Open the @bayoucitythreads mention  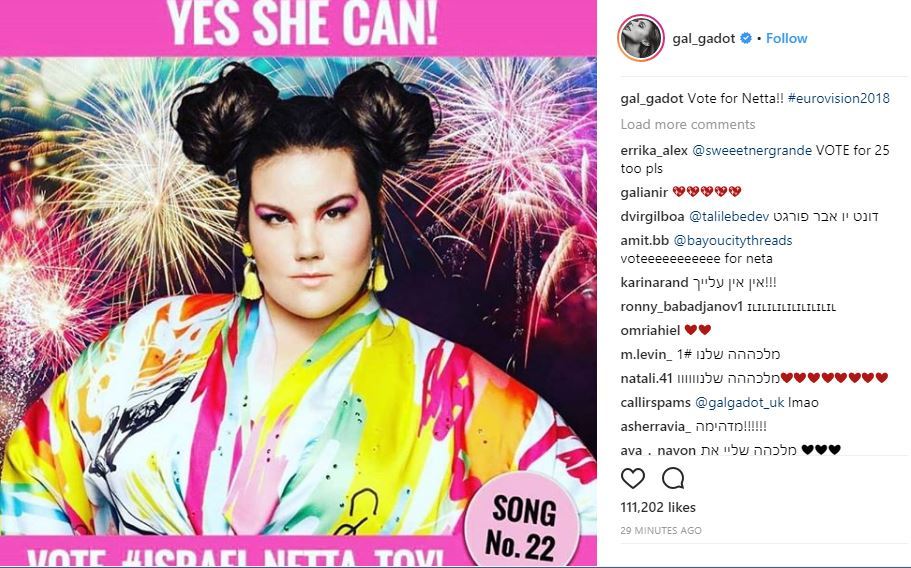pos(733,240)
